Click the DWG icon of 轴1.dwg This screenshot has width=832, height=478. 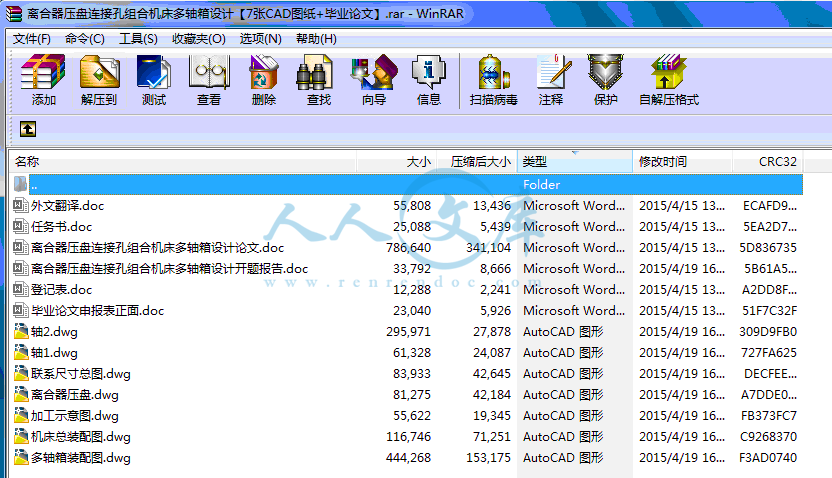pos(21,352)
